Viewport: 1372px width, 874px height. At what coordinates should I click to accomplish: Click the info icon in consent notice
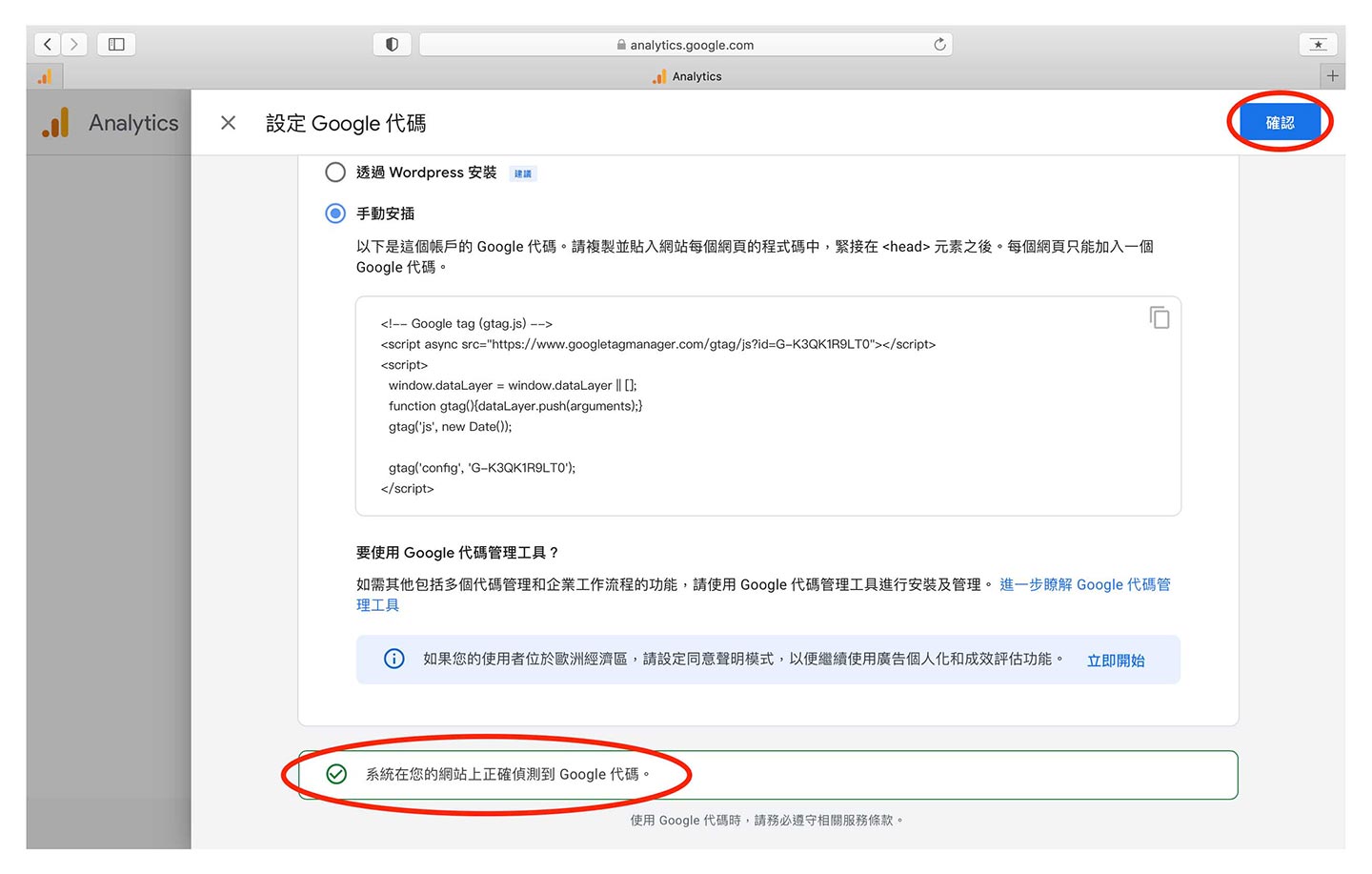click(x=393, y=659)
